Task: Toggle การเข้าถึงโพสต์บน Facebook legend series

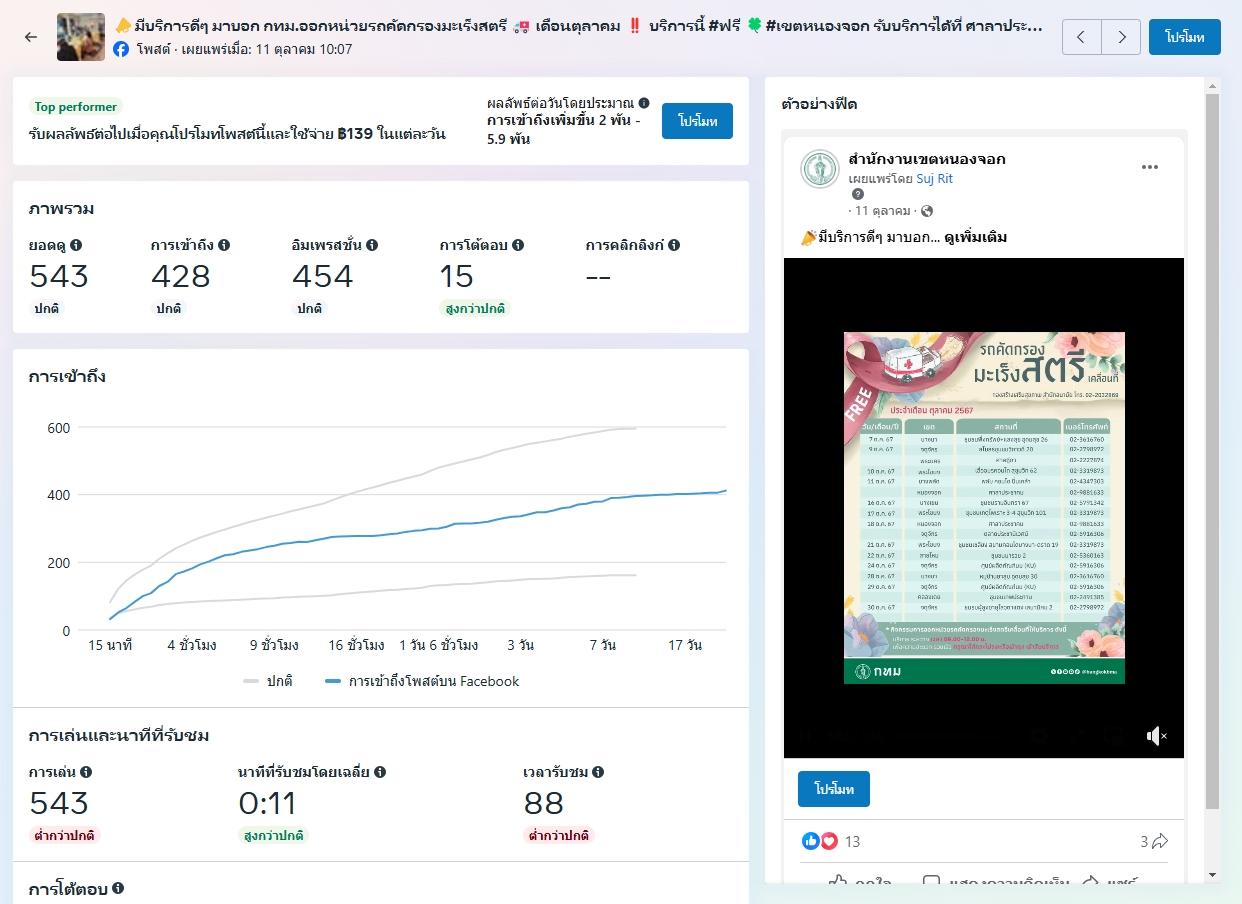Action: 422,681
